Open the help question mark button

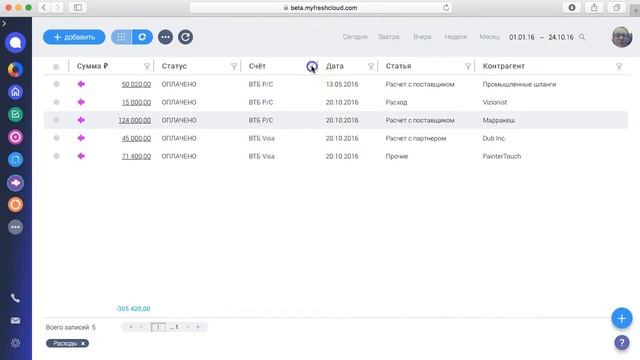point(622,342)
